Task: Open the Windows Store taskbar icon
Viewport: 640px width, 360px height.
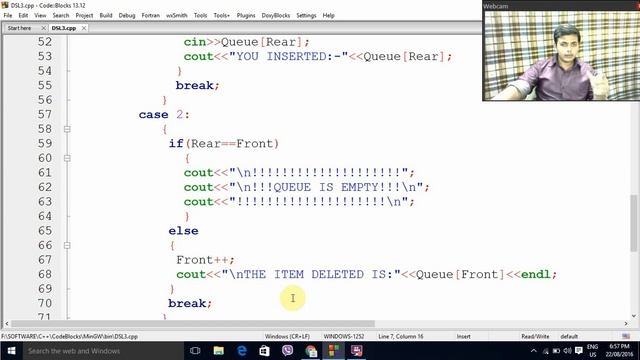Action: click(x=264, y=351)
